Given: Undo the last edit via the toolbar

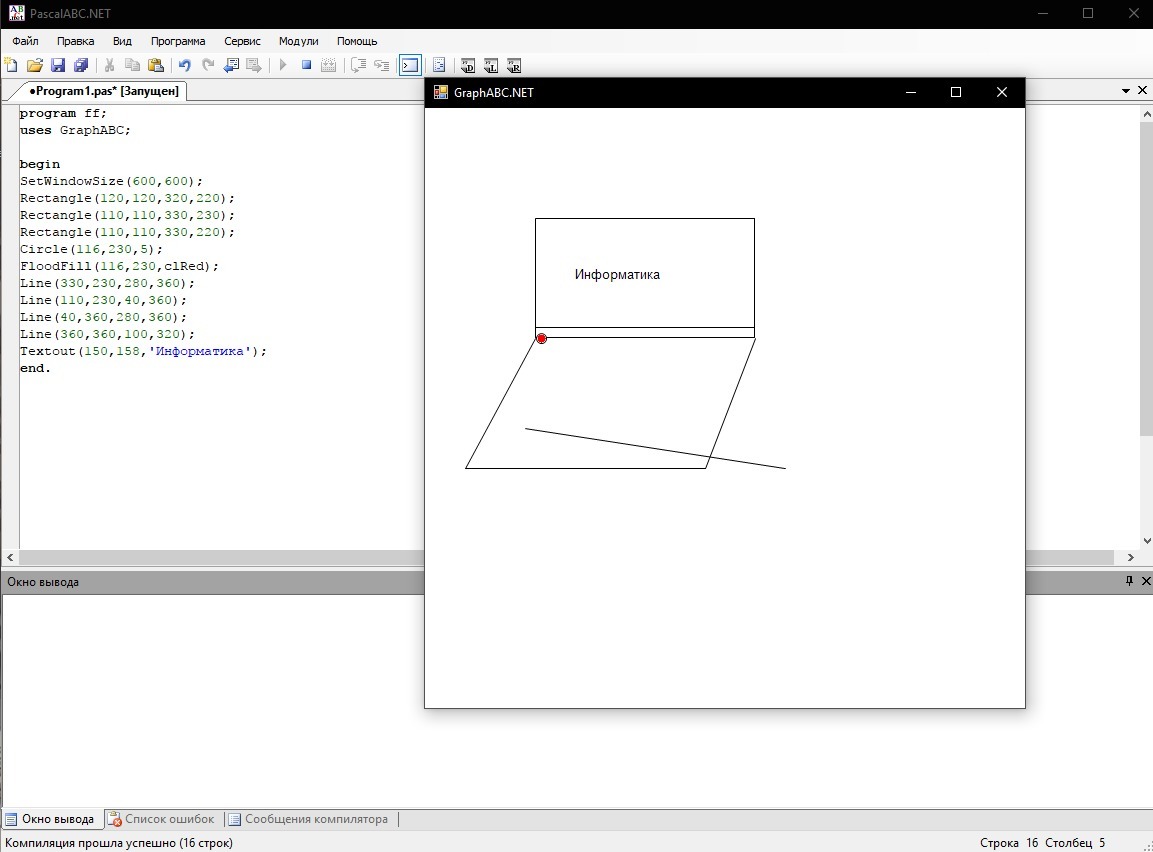Looking at the screenshot, I should 184,66.
